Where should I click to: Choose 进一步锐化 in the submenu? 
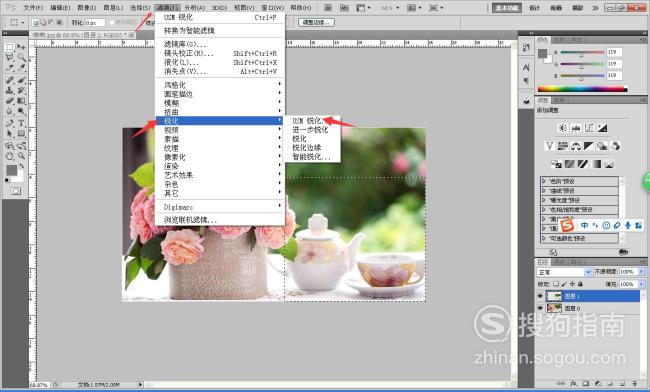pos(311,130)
